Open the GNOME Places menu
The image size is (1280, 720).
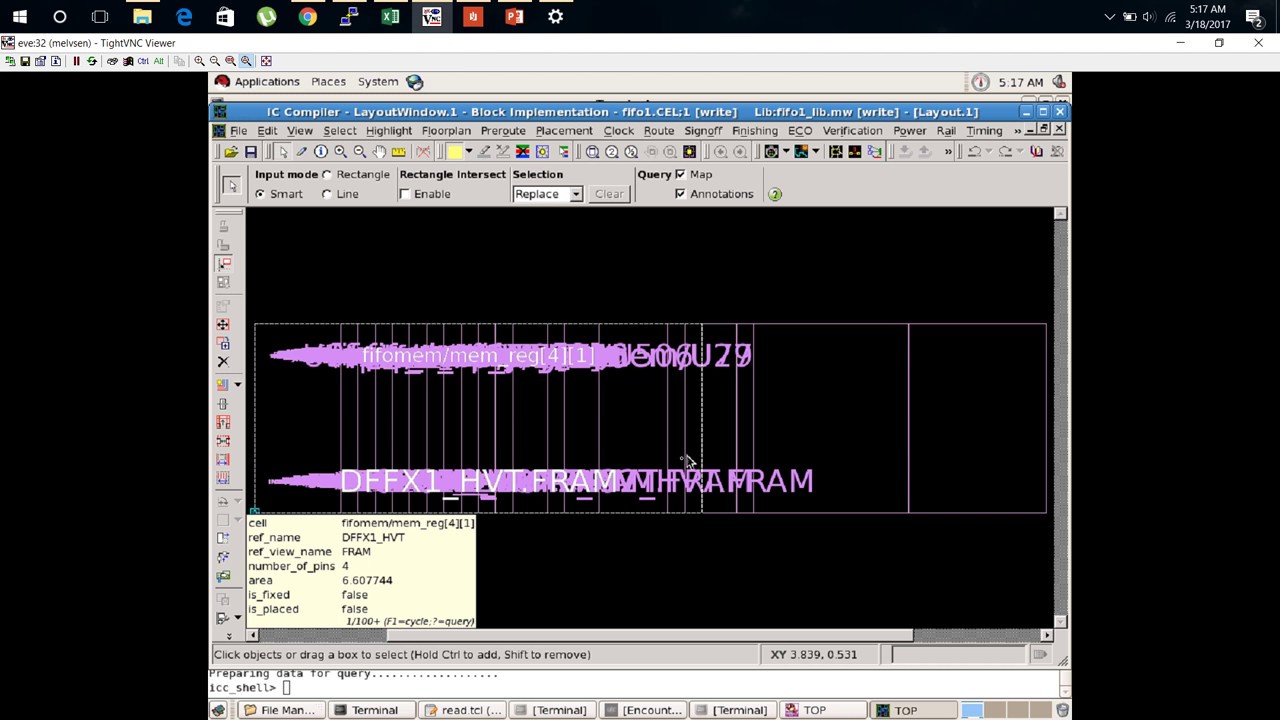click(x=328, y=82)
